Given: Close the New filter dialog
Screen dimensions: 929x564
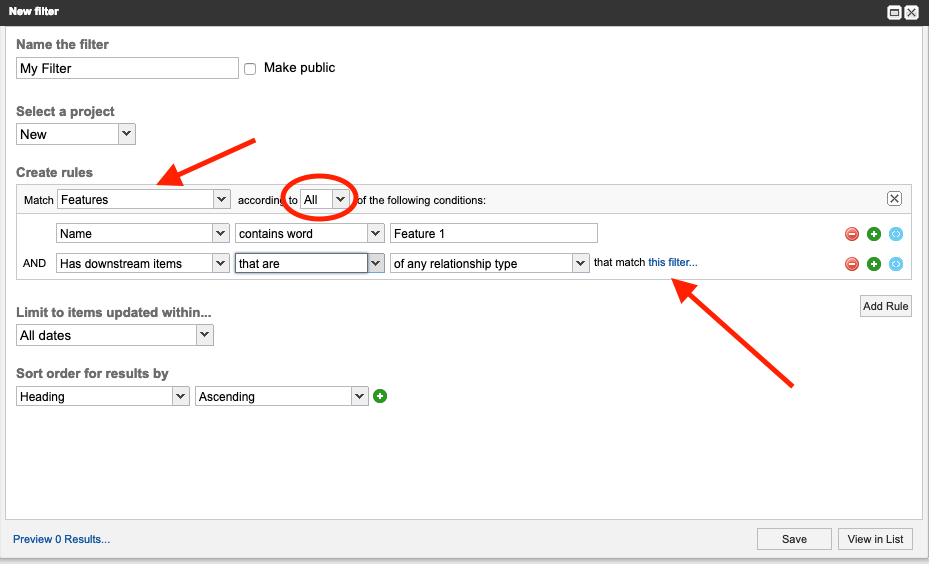Looking at the screenshot, I should [x=911, y=12].
